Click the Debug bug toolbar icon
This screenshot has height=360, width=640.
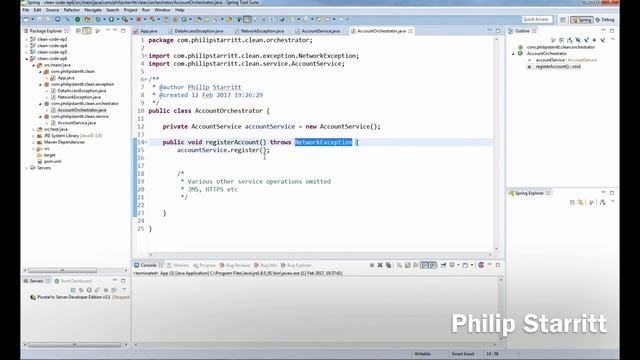point(98,19)
